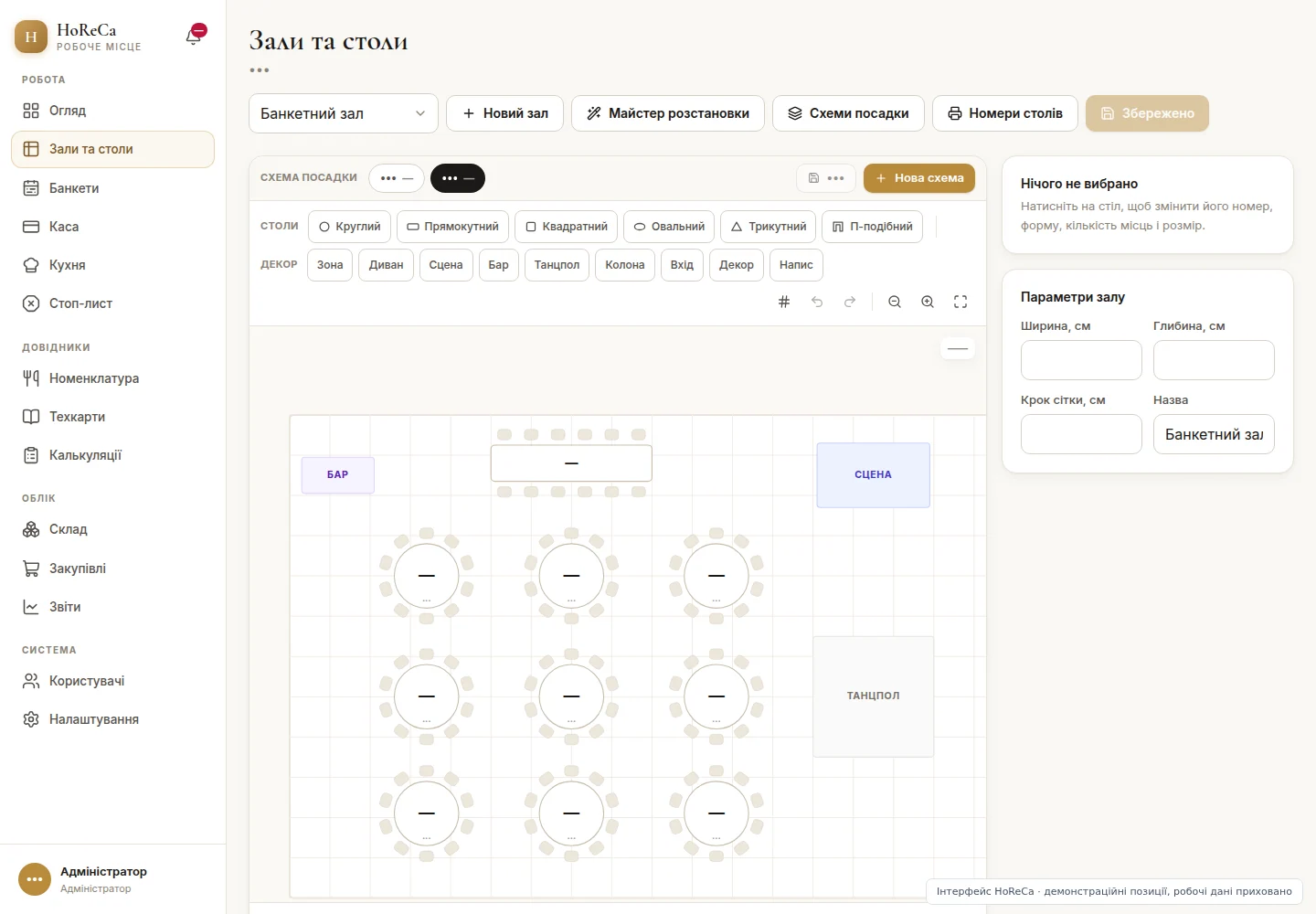Open the save scheme options menu
This screenshot has height=914, width=1316.
(x=826, y=178)
